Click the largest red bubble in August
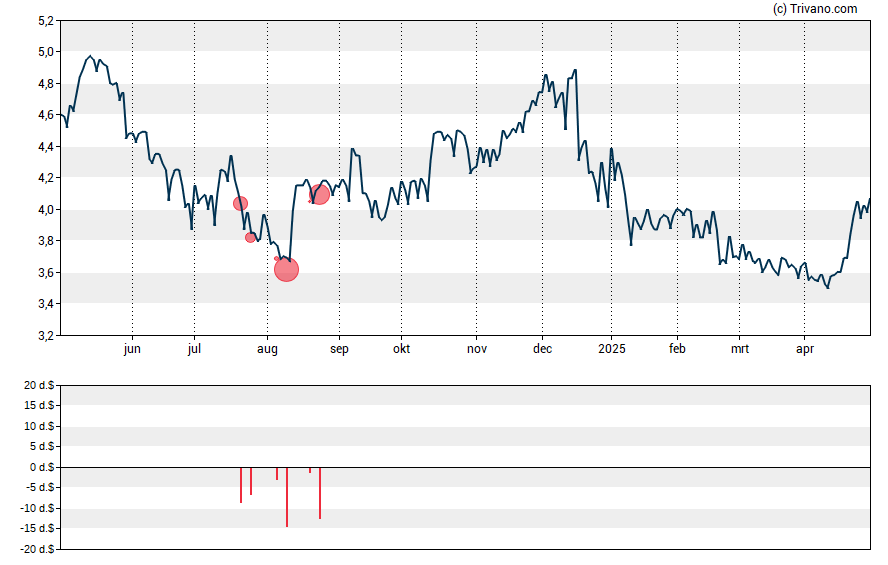The height and width of the screenshot is (565, 888). 286,269
